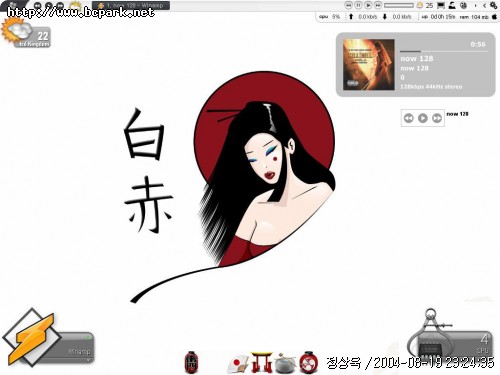
Task: Click the 0:56 elapsed time display
Action: tap(478, 44)
